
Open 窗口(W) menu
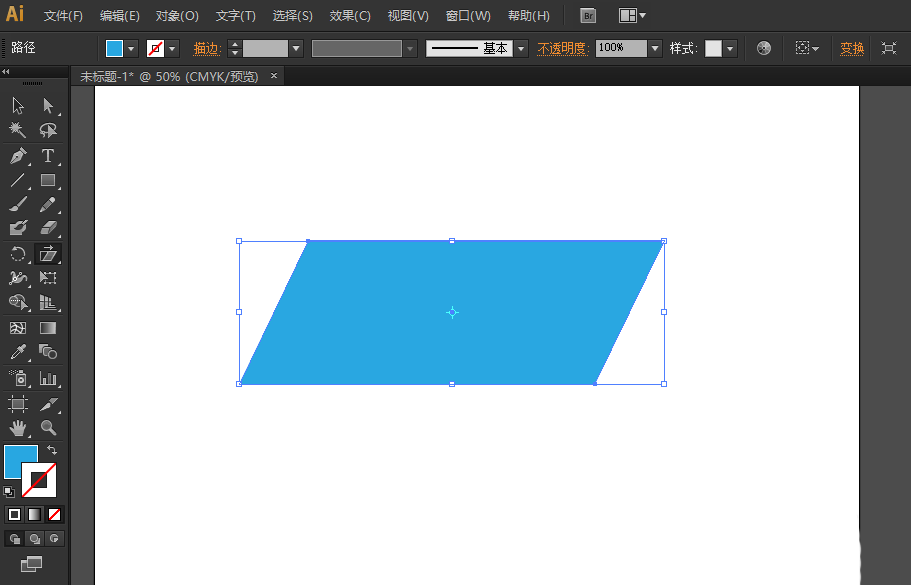(x=468, y=16)
